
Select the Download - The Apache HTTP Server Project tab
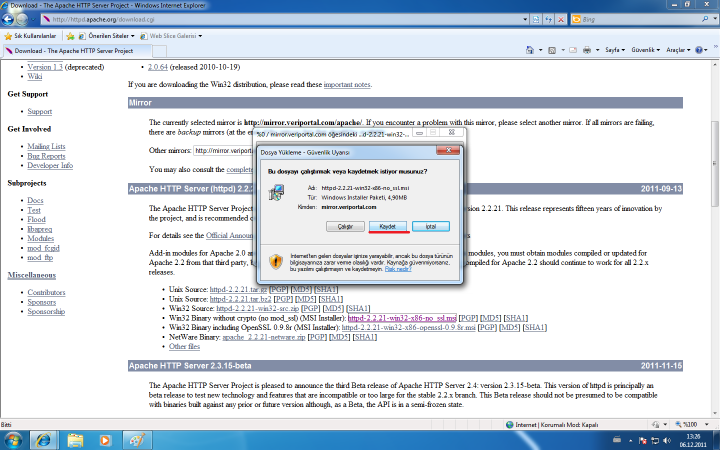(x=76, y=51)
